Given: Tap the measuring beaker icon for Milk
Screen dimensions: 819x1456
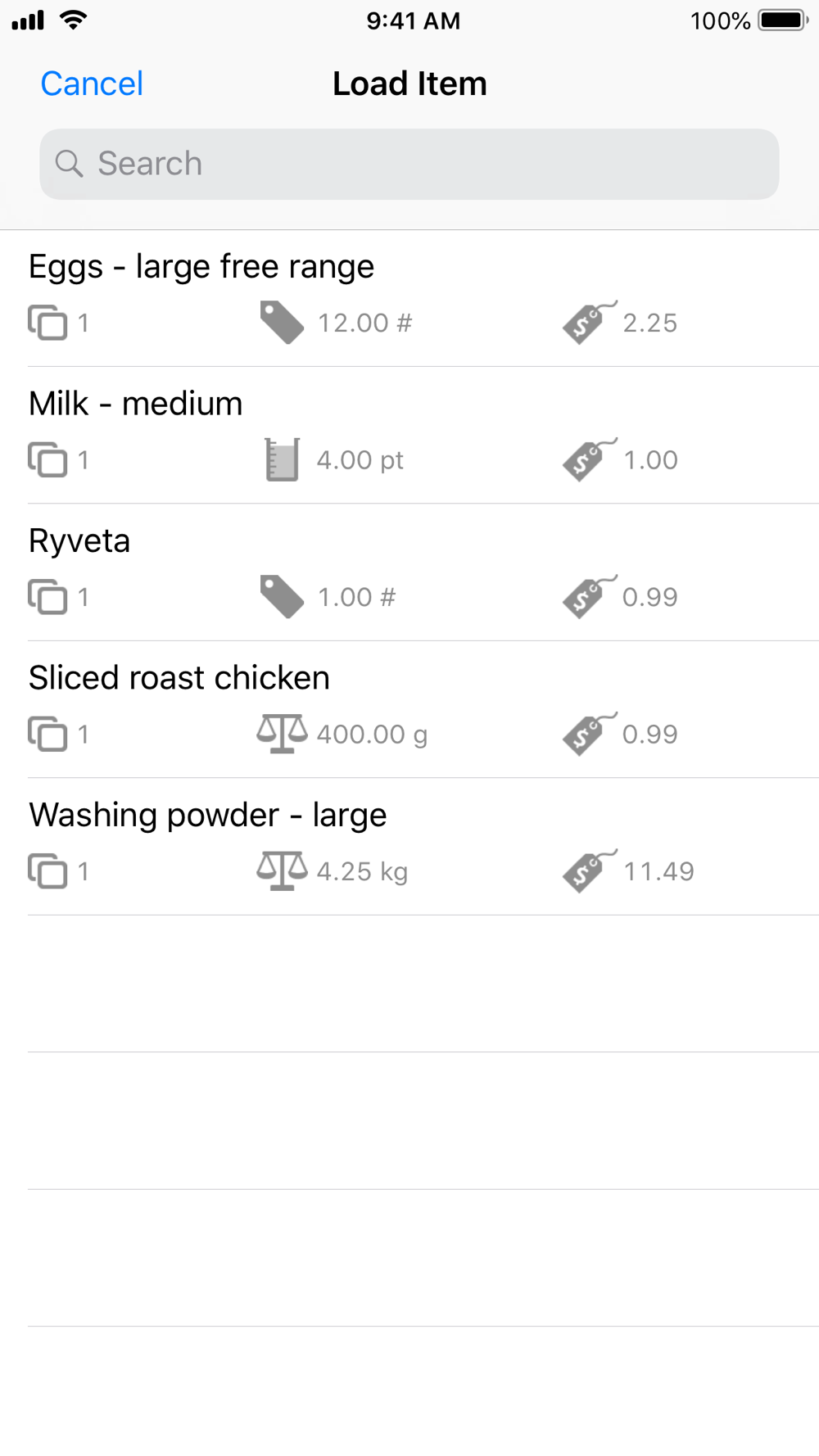Looking at the screenshot, I should 282,459.
